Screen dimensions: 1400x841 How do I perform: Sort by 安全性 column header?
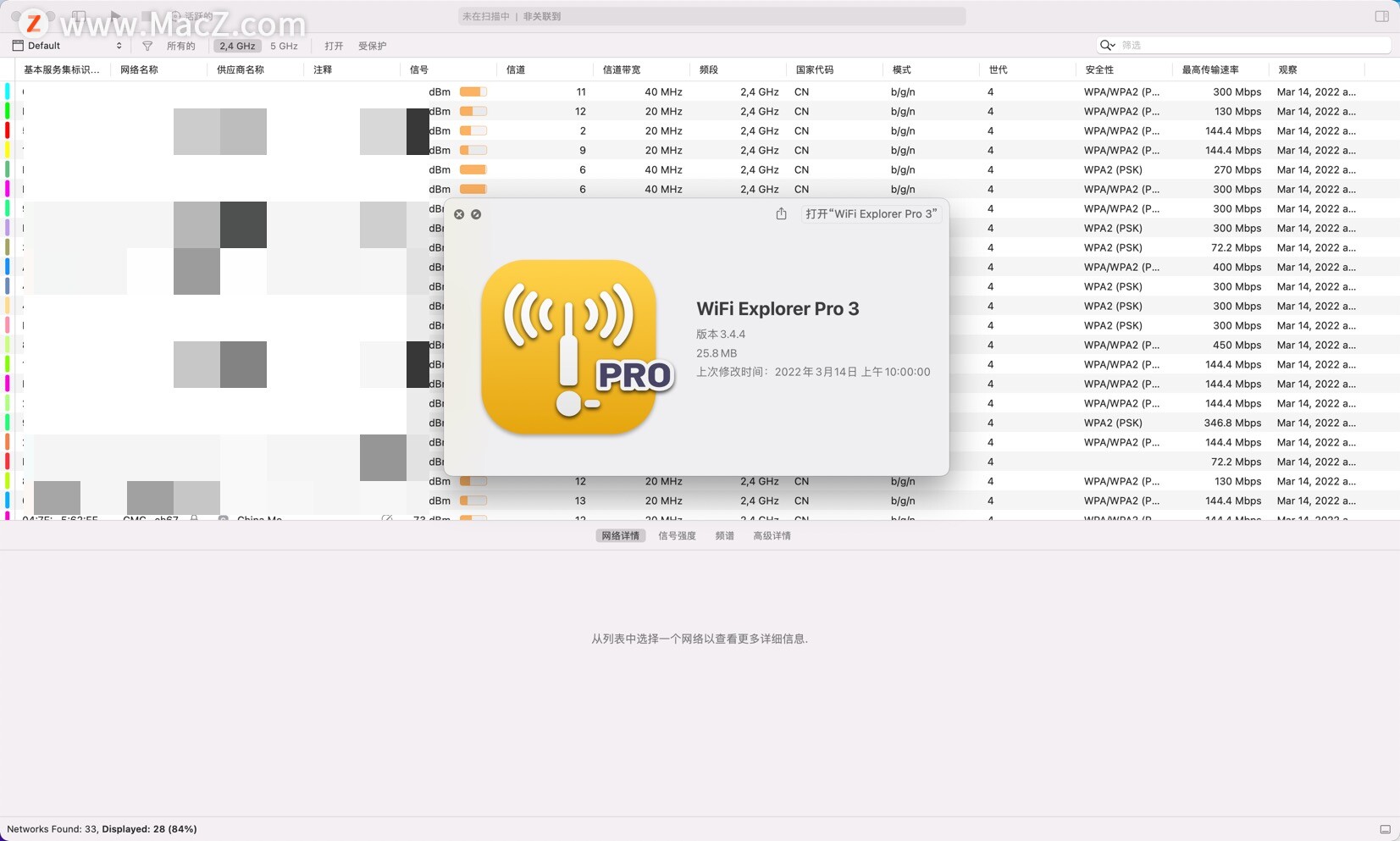(1099, 69)
